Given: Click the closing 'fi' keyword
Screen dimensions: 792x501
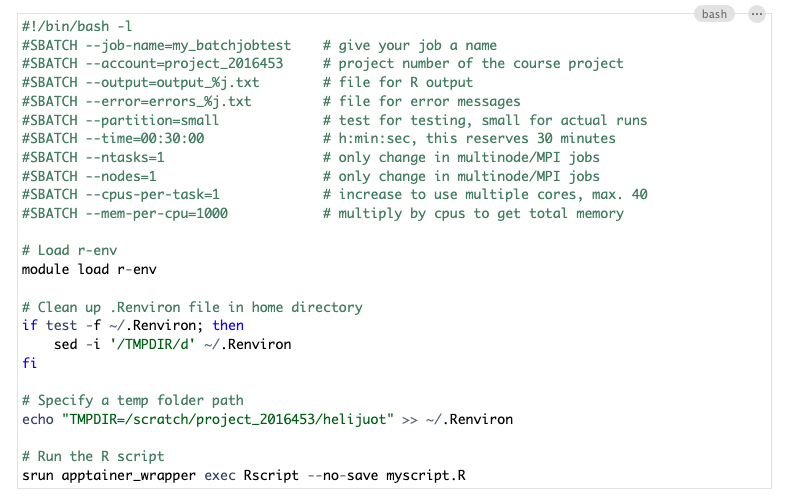Looking at the screenshot, I should [x=29, y=362].
